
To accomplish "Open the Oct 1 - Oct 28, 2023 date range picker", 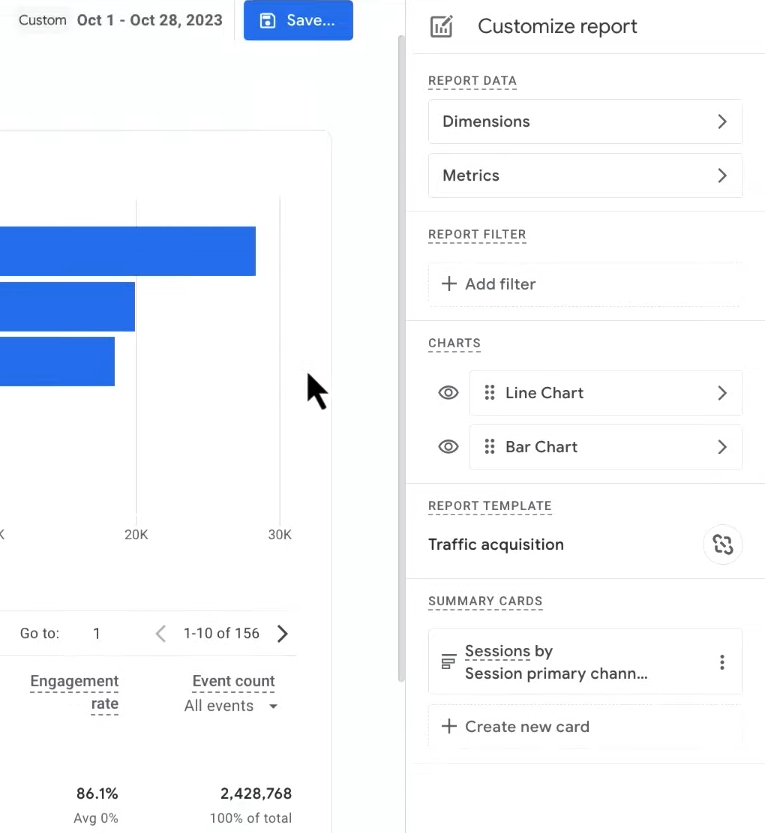I will [150, 20].
